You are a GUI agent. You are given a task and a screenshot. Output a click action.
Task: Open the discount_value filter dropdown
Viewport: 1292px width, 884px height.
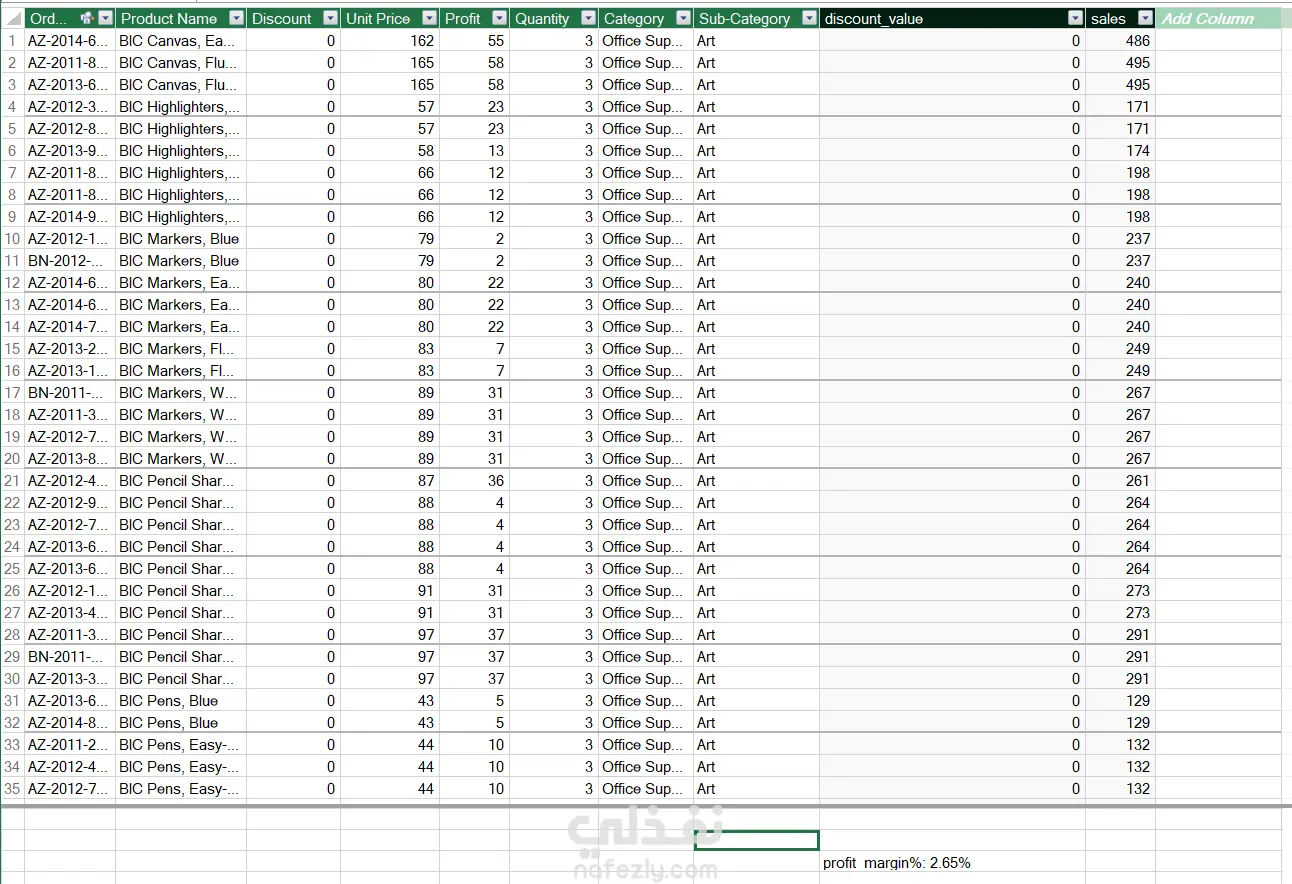pyautogui.click(x=1075, y=18)
